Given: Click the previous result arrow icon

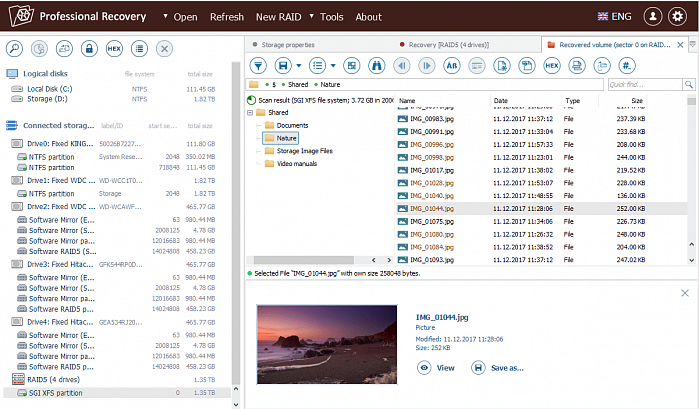Looking at the screenshot, I should 402,66.
